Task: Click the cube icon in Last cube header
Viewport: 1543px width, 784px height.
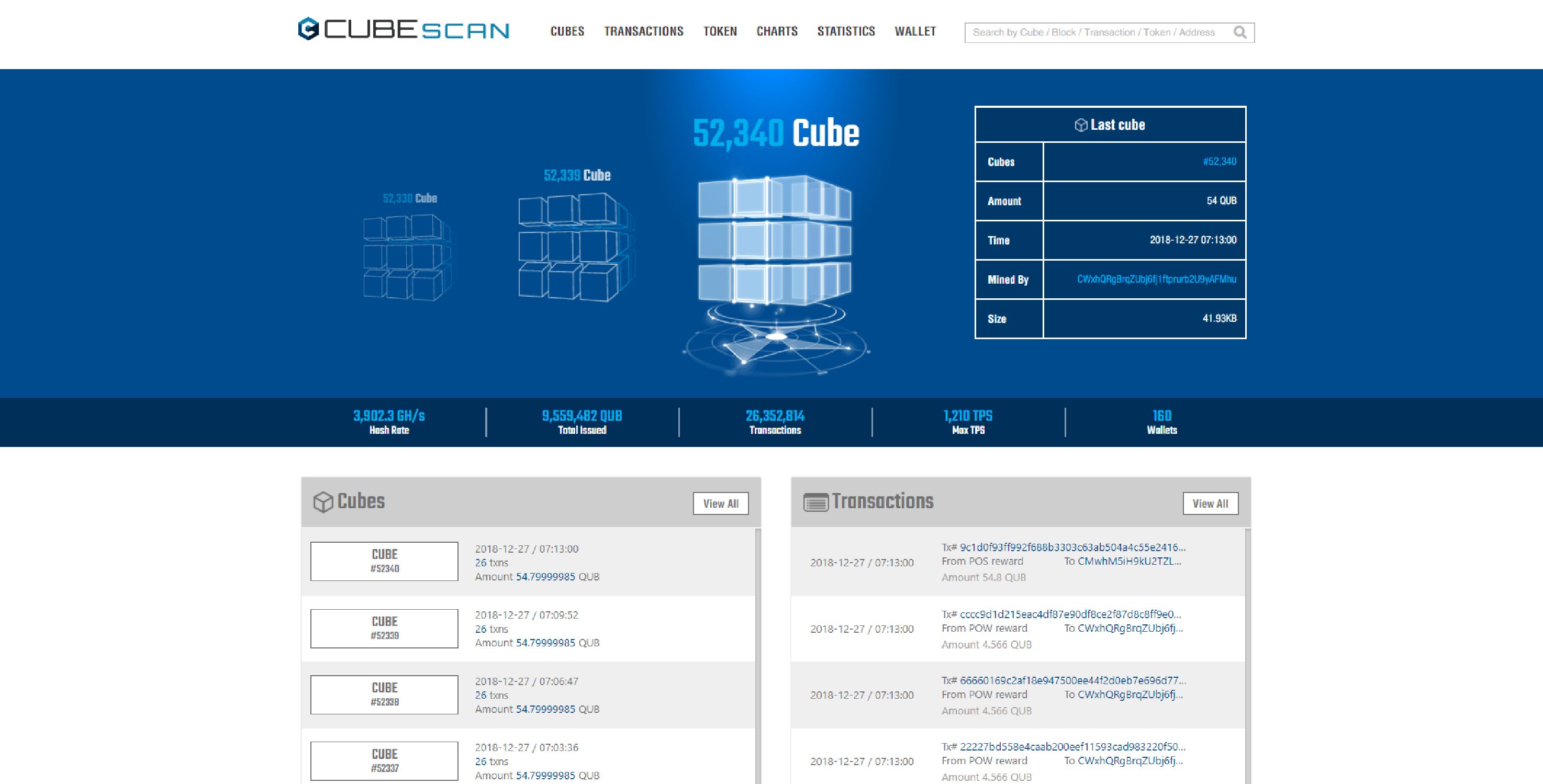Action: pos(1081,125)
